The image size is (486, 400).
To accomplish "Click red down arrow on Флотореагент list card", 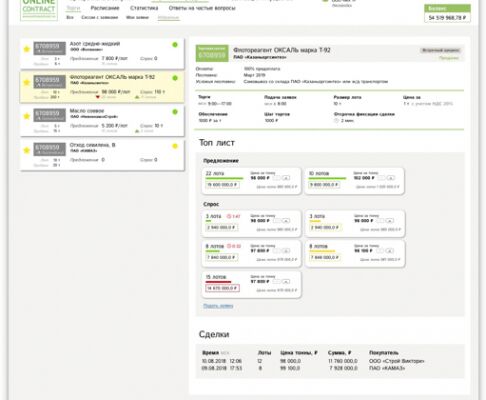I will coord(98,97).
